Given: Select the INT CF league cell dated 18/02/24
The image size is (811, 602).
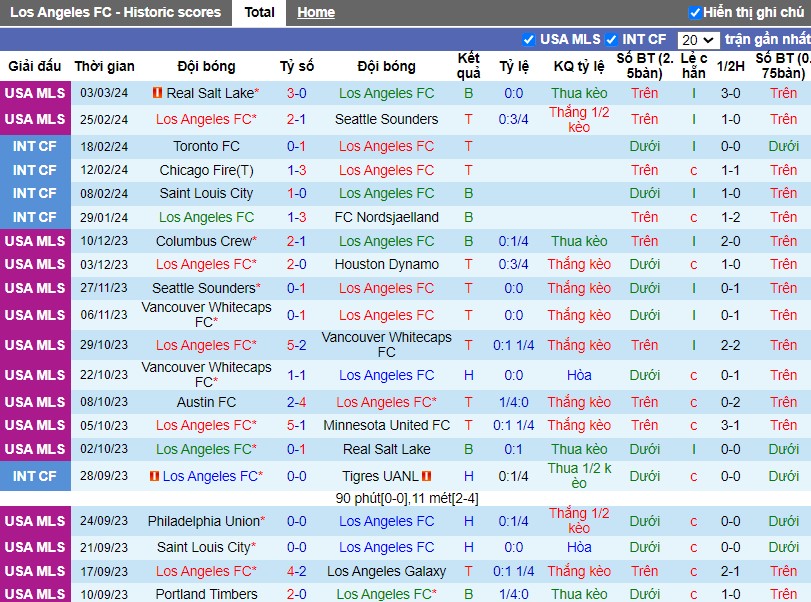Looking at the screenshot, I should (x=35, y=146).
